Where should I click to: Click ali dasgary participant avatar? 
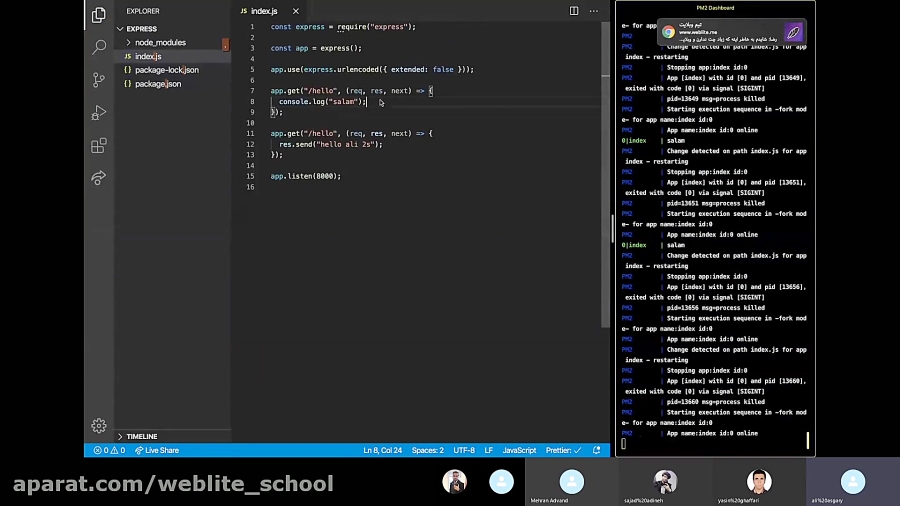coord(852,482)
